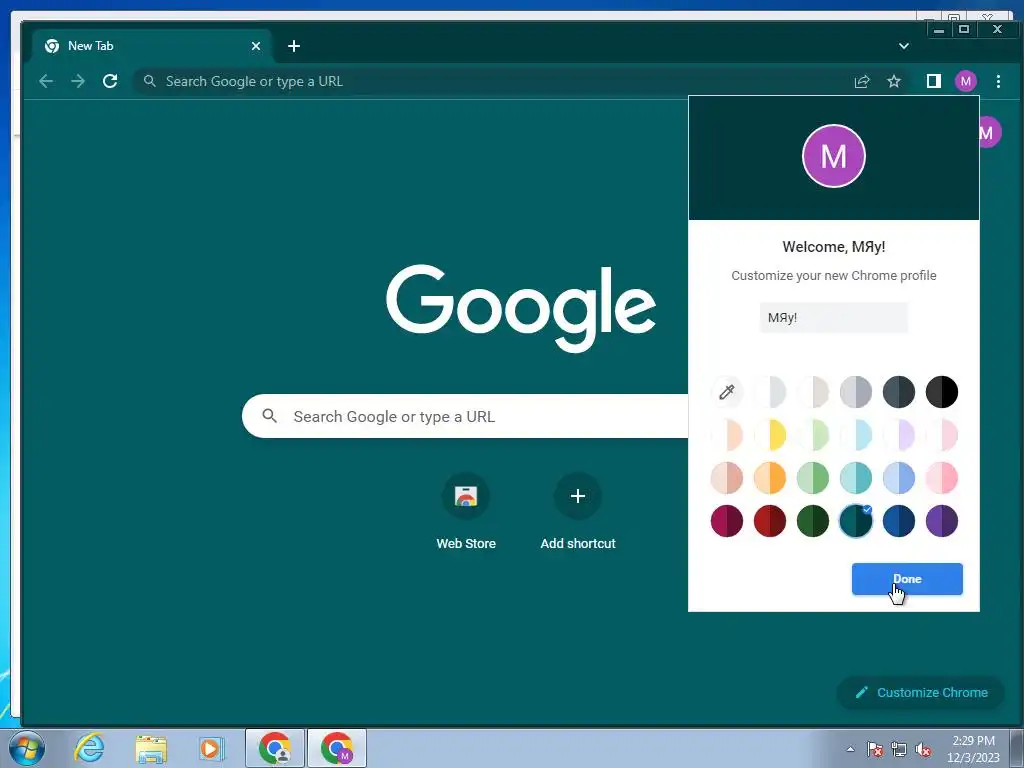Click the muted volume tray icon
Image resolution: width=1024 pixels, height=768 pixels.
coord(923,749)
